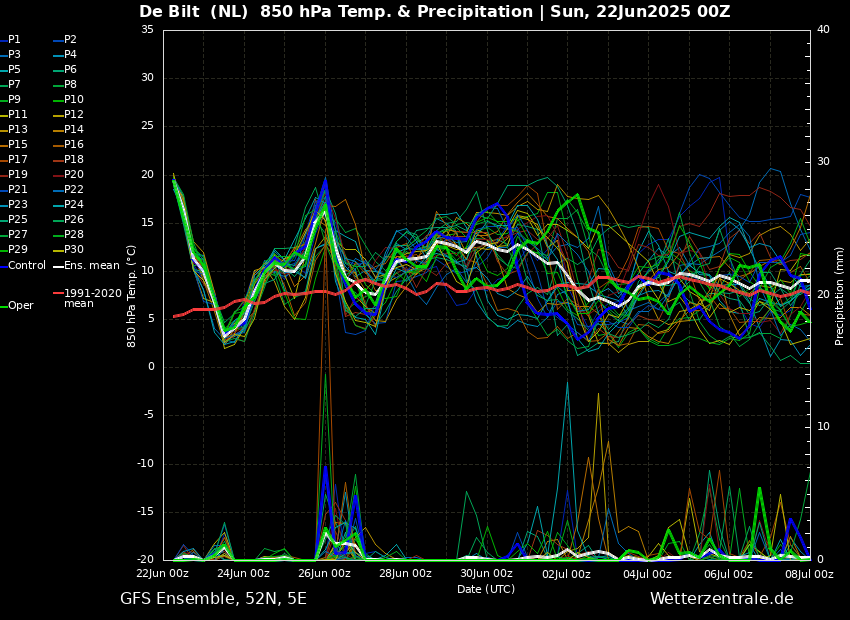The image size is (850, 620).
Task: Click the Date (UTC) axis title
Action: (x=486, y=589)
